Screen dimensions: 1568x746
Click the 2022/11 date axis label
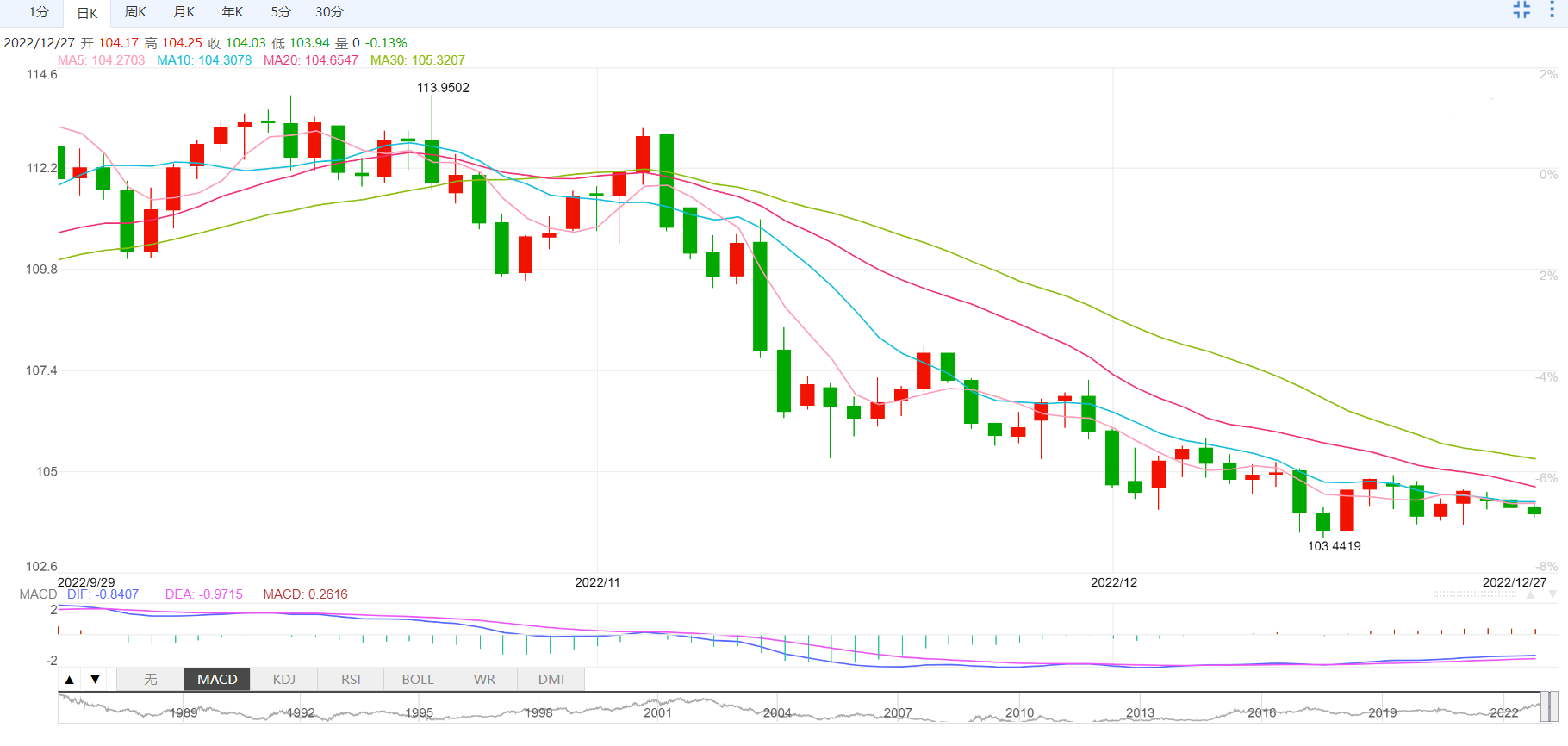(598, 582)
